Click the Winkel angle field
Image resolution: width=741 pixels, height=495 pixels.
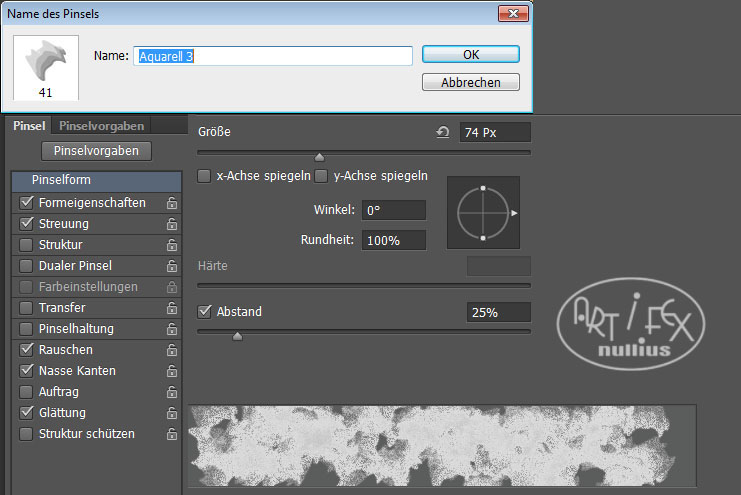coord(394,210)
